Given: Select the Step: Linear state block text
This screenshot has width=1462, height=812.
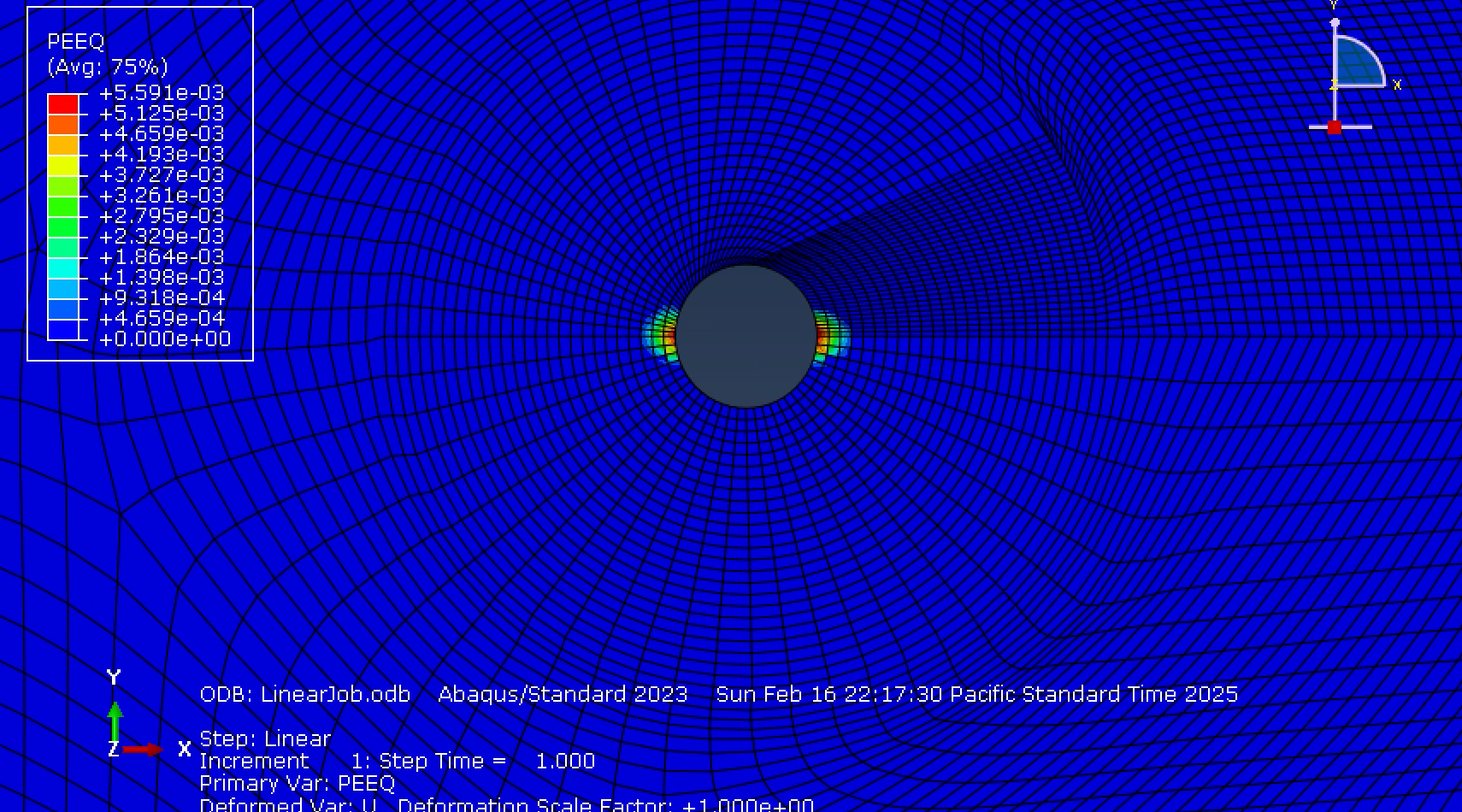Looking at the screenshot, I should (x=263, y=738).
